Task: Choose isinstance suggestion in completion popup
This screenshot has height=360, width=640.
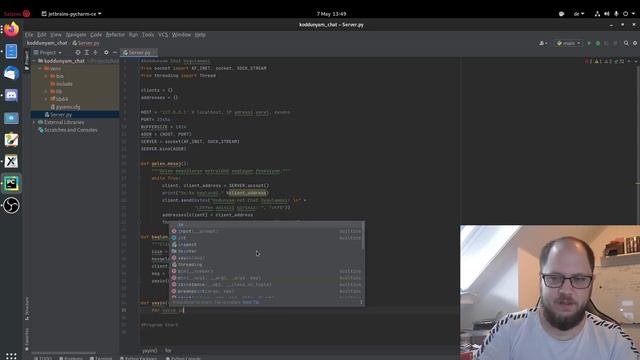Action: pos(267,284)
